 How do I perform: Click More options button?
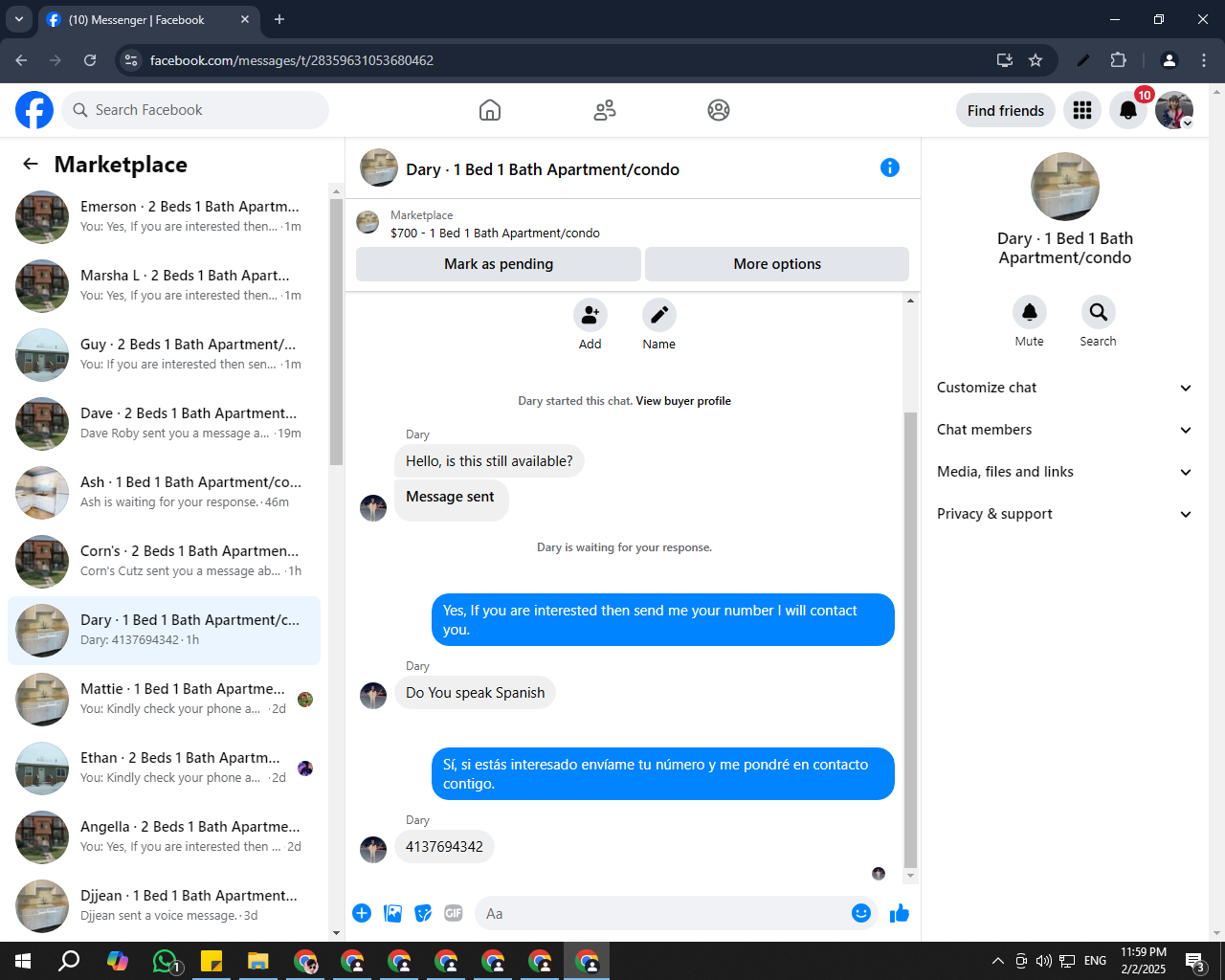(777, 264)
